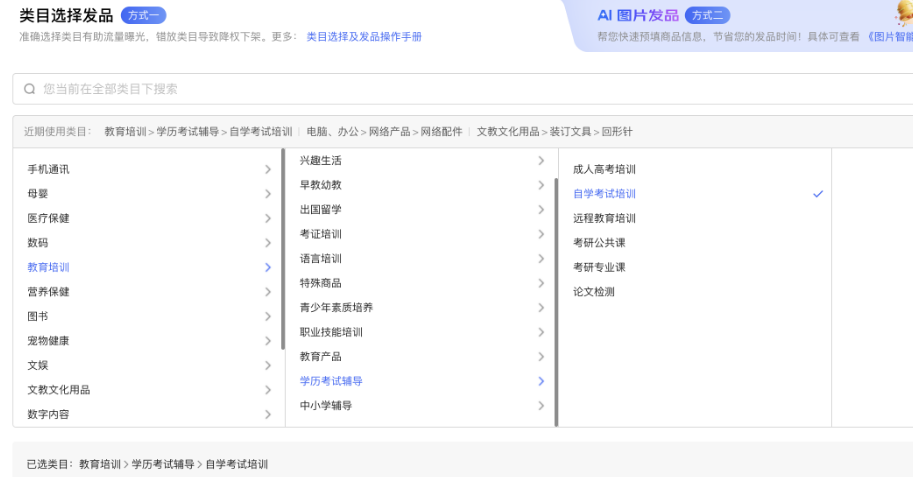Select 考研公共课 category

599,243
